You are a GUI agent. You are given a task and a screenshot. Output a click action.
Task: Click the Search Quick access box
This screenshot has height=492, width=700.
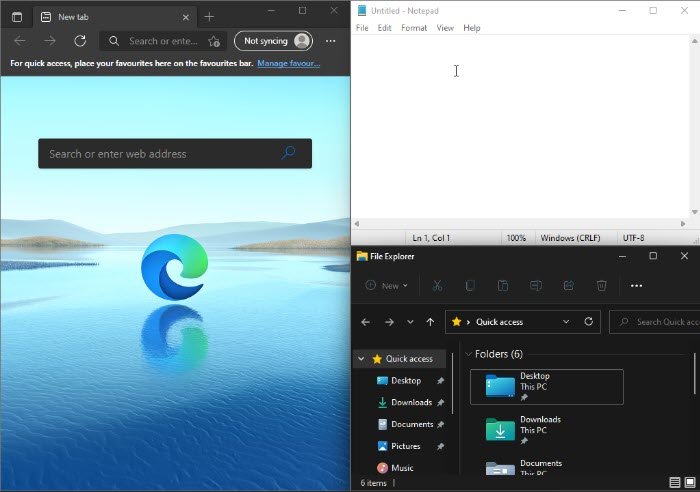(x=654, y=322)
